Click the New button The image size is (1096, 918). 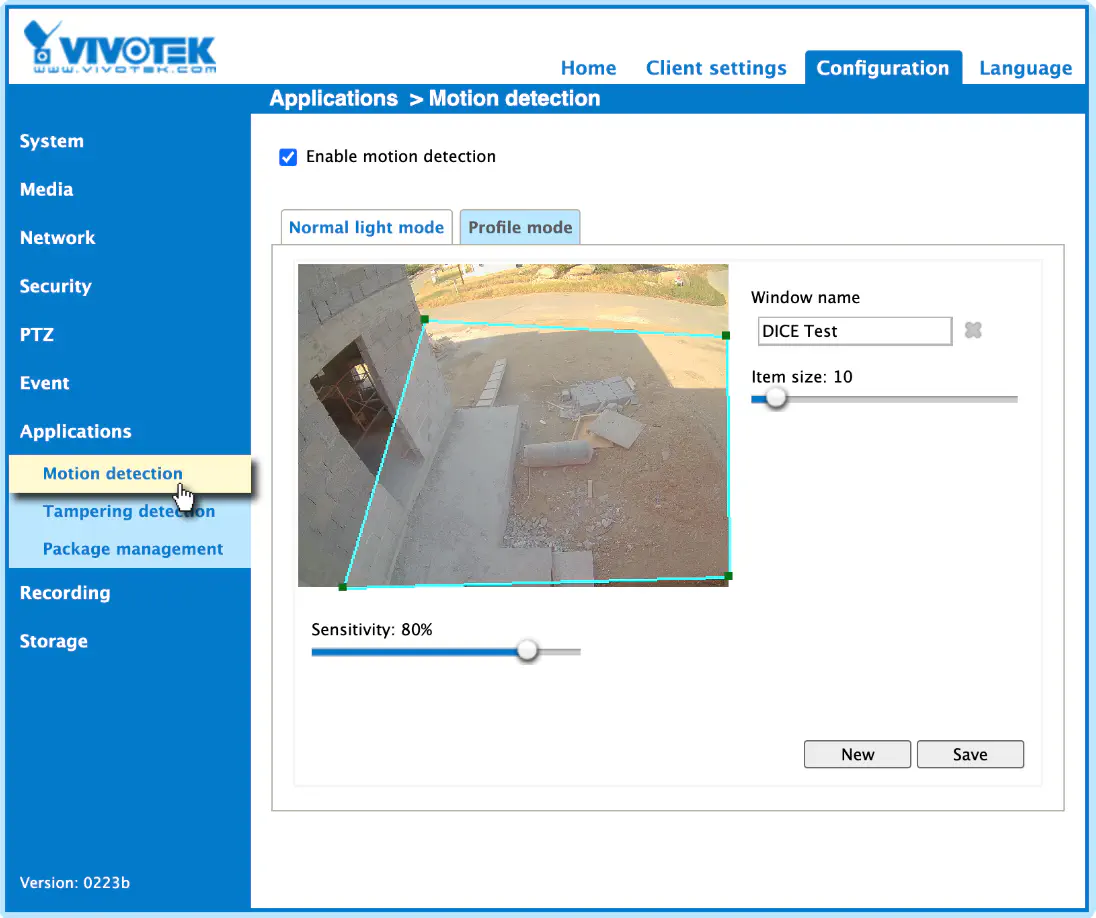pyautogui.click(x=857, y=754)
